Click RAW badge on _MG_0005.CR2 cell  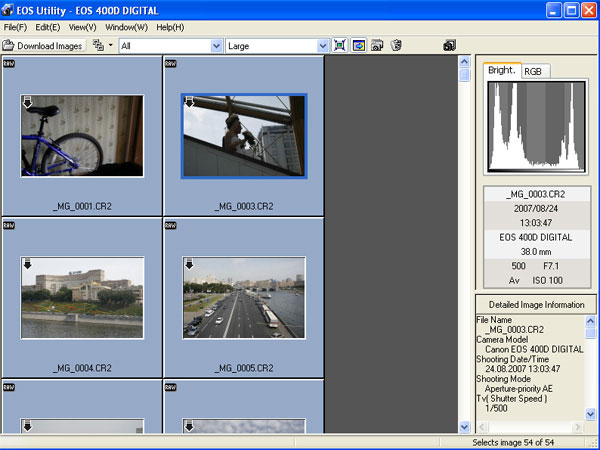point(171,225)
